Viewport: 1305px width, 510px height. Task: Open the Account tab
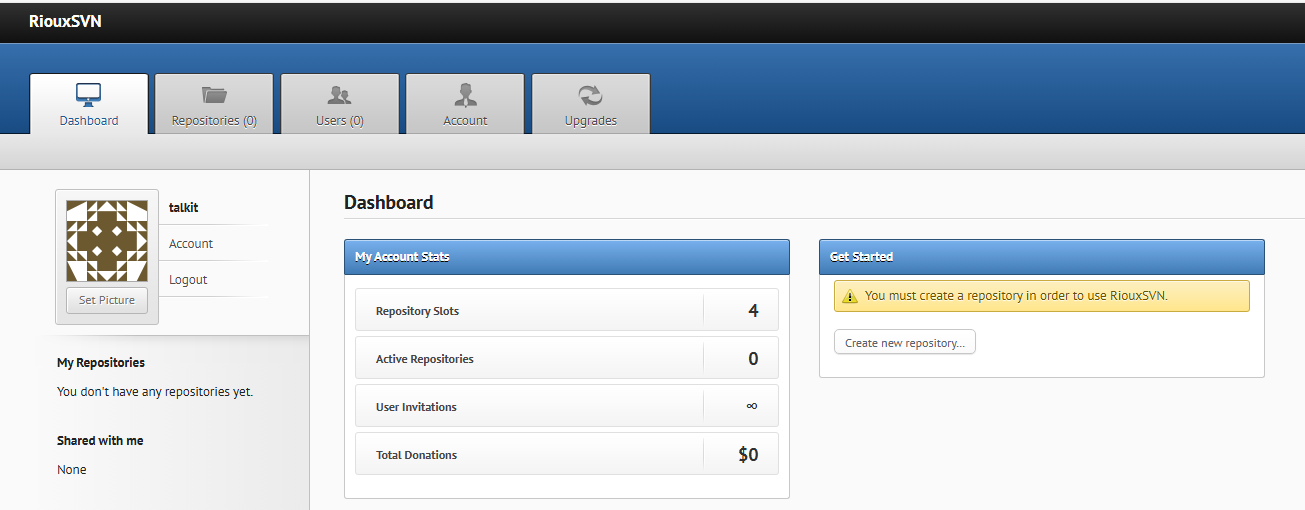coord(465,104)
